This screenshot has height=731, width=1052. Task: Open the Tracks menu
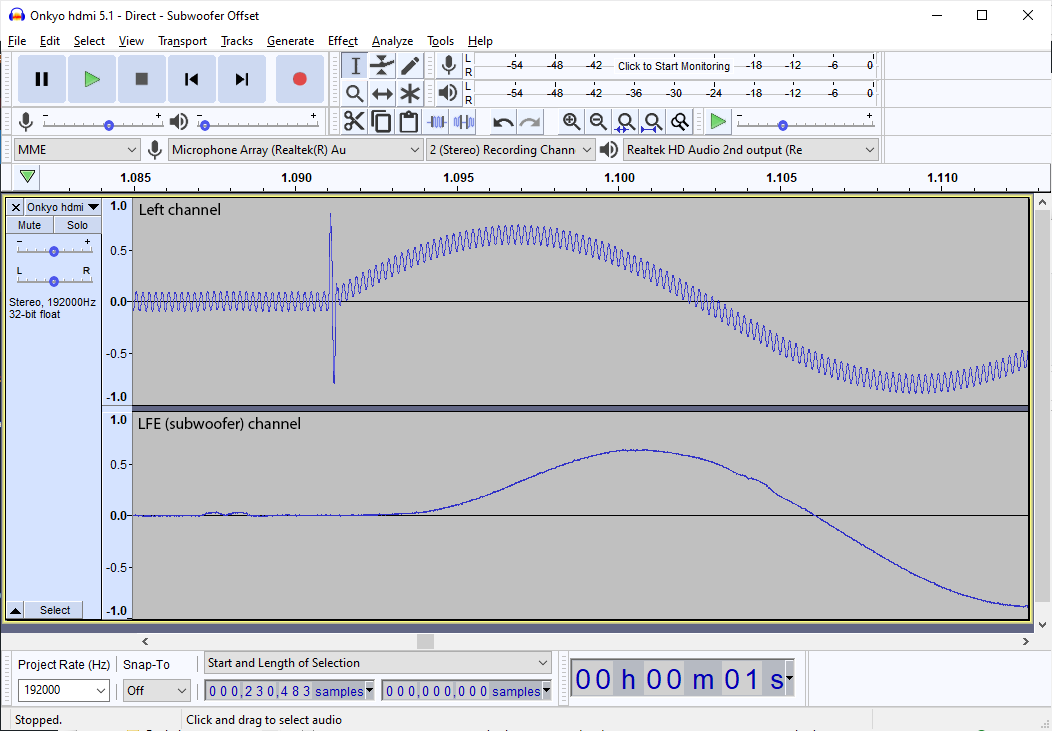pos(237,41)
